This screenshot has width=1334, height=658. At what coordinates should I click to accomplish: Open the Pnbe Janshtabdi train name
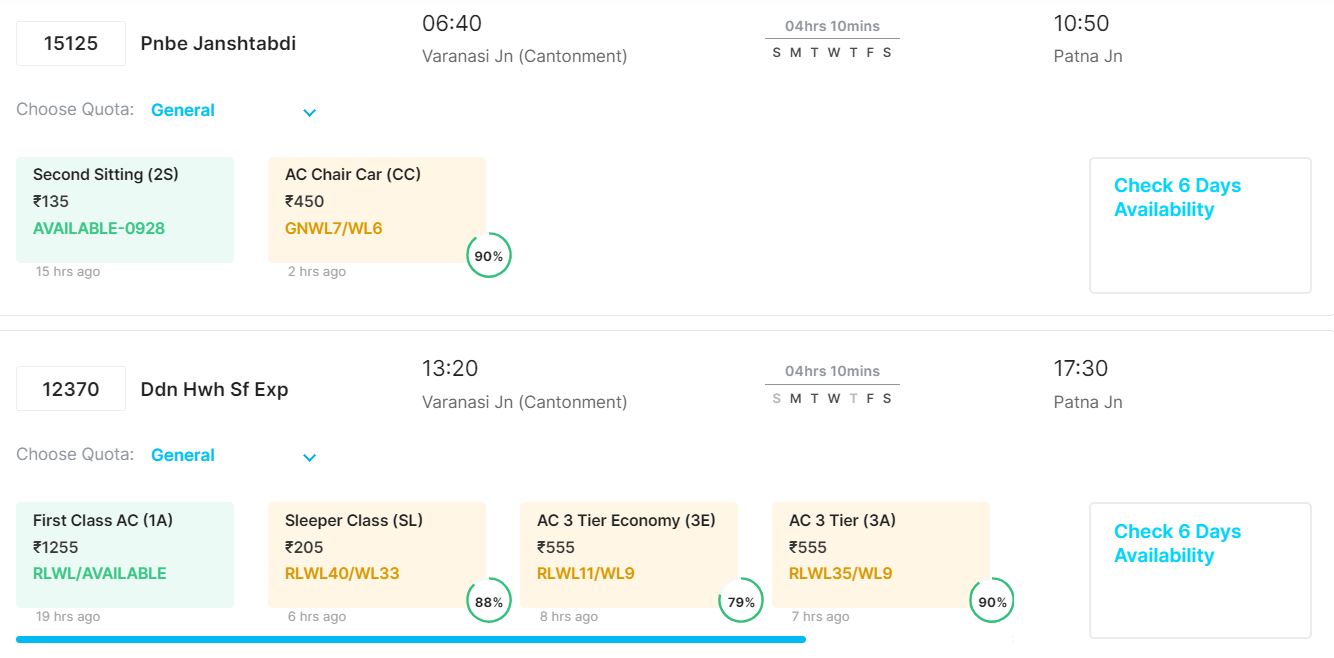pos(218,44)
